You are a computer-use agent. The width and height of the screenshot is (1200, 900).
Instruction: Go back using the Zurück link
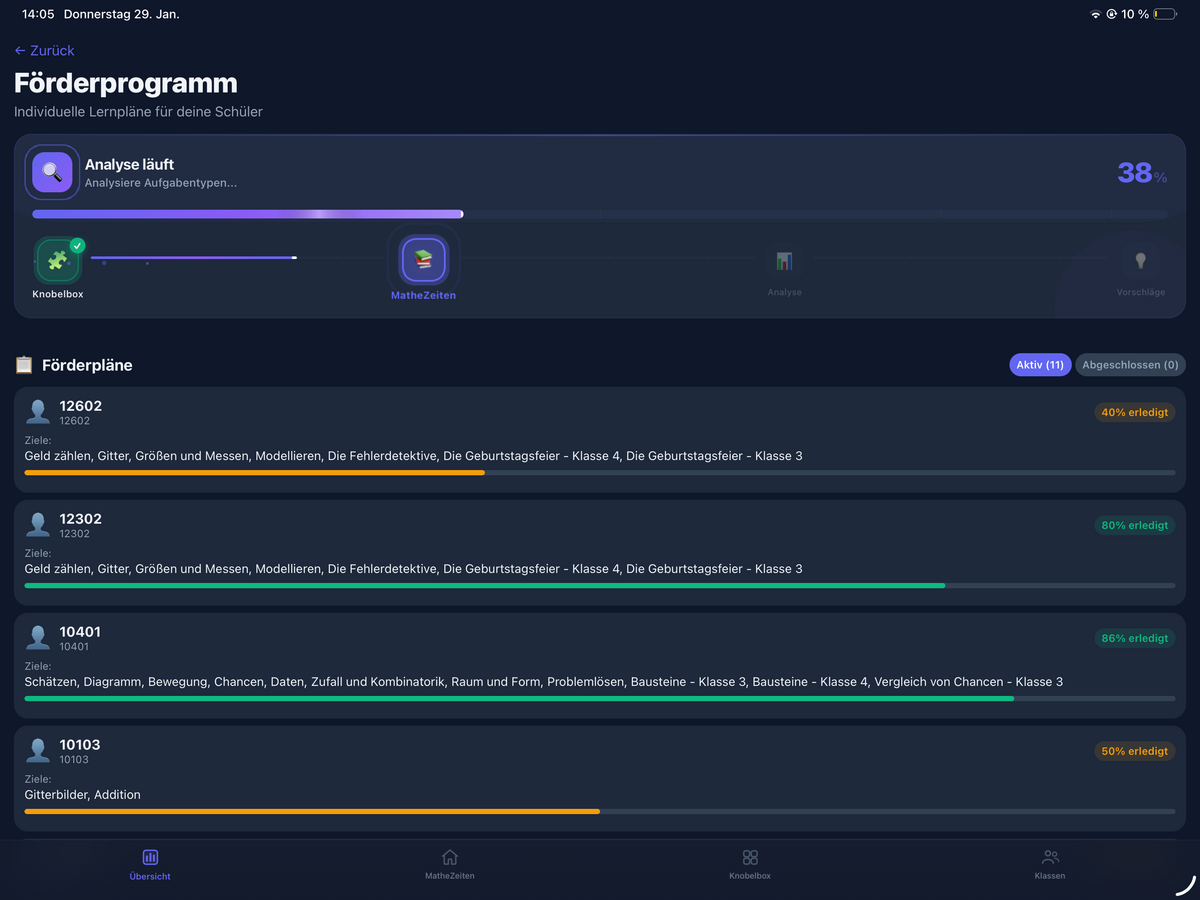pyautogui.click(x=45, y=50)
